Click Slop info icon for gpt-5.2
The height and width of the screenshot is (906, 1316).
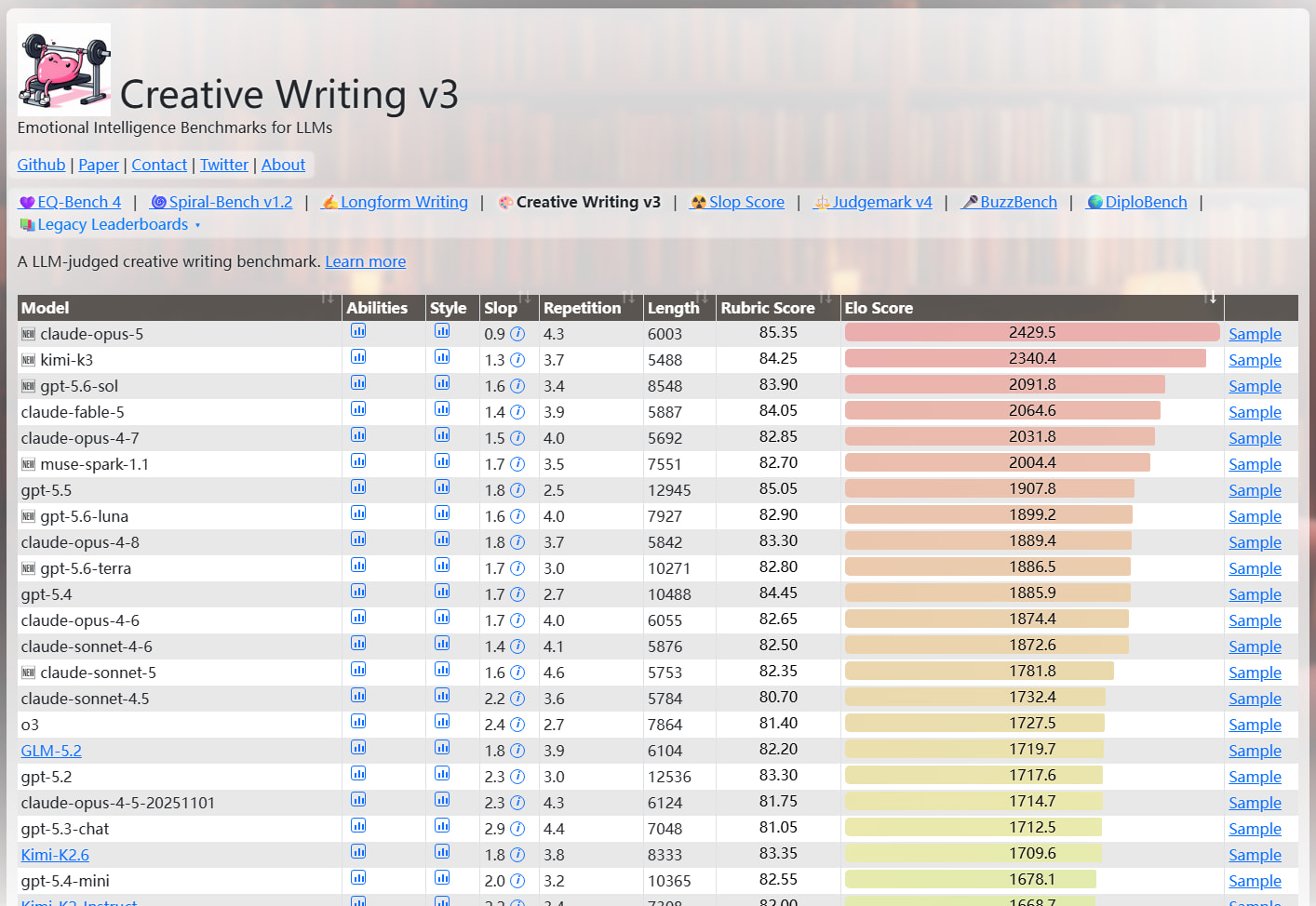[517, 777]
